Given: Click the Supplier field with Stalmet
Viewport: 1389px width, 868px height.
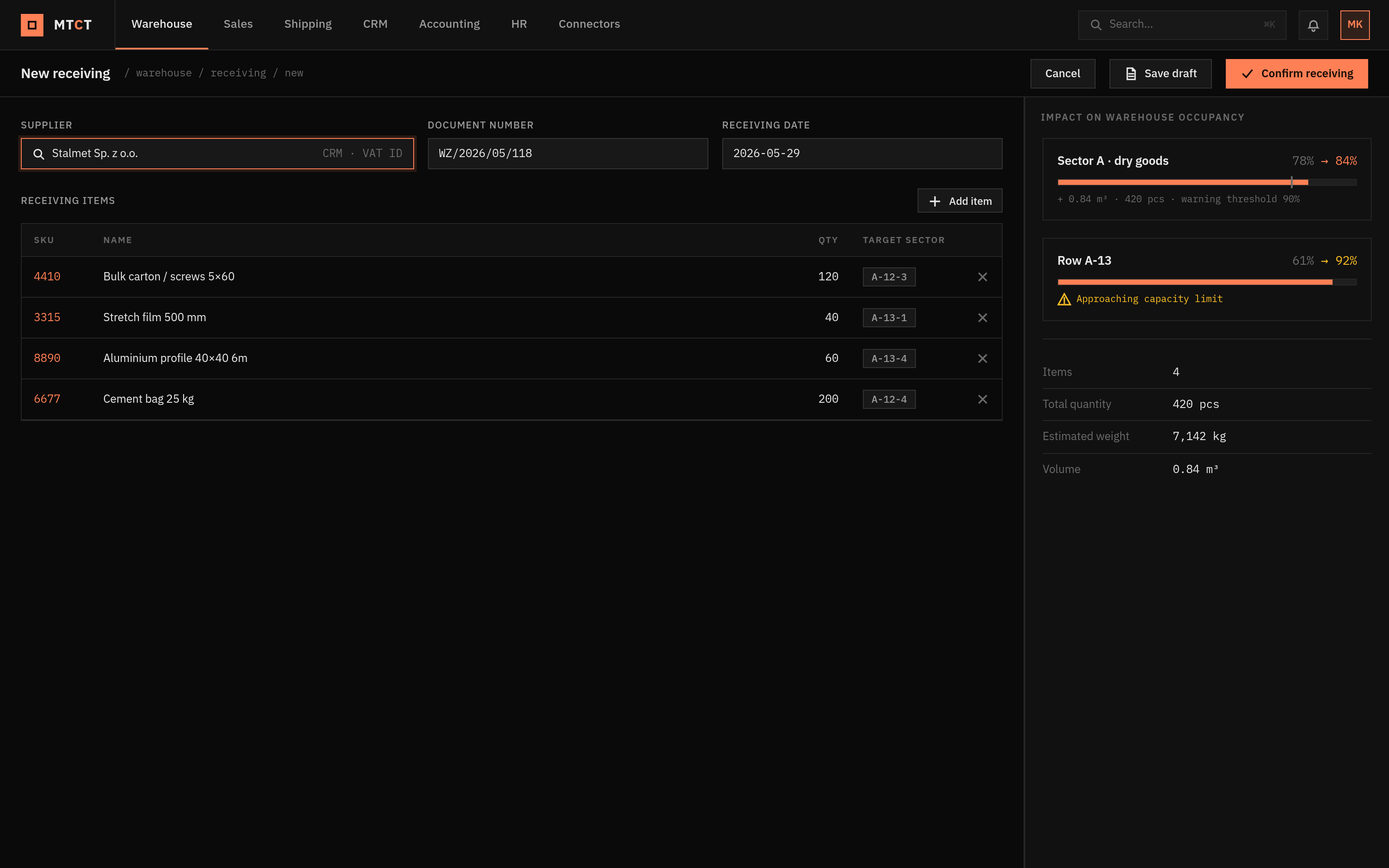Looking at the screenshot, I should (217, 153).
